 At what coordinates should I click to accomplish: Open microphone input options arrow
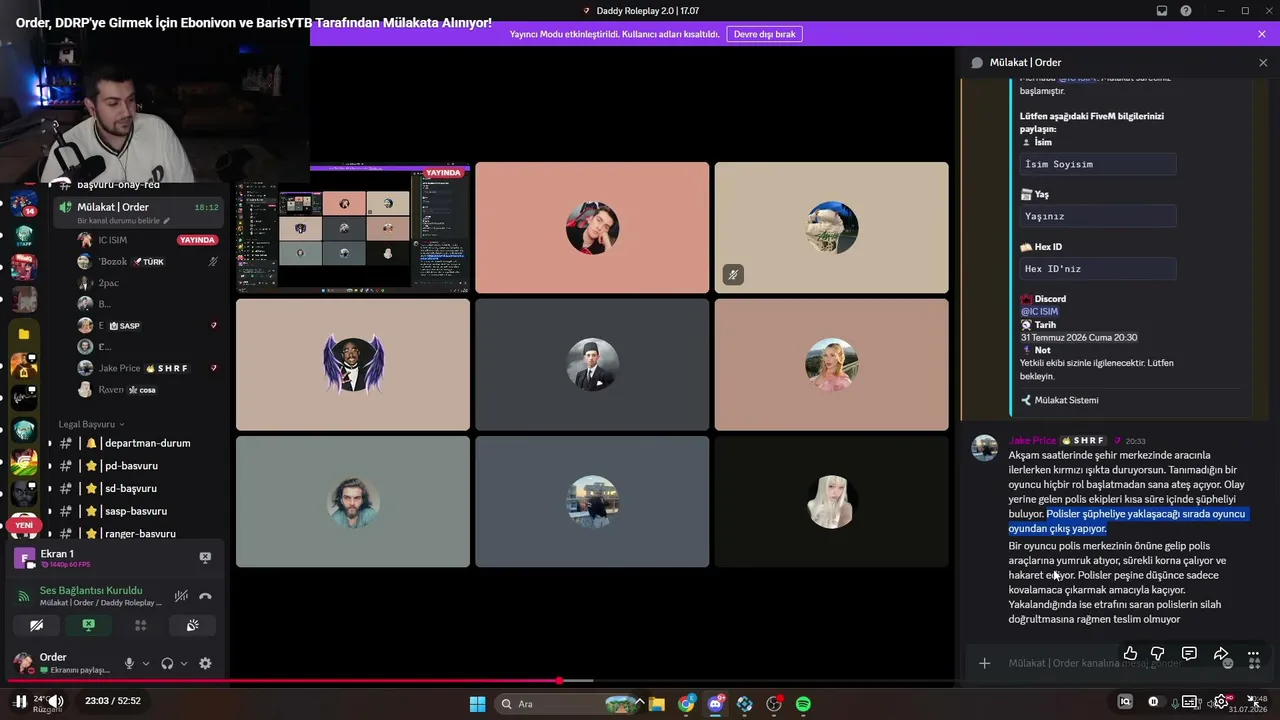[x=146, y=663]
